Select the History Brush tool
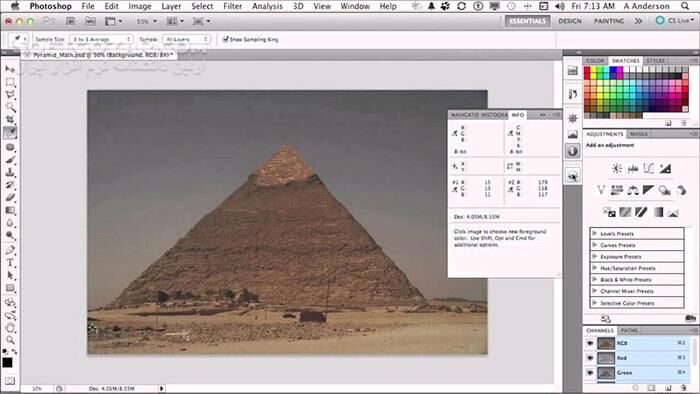The width and height of the screenshot is (700, 394). tap(10, 185)
